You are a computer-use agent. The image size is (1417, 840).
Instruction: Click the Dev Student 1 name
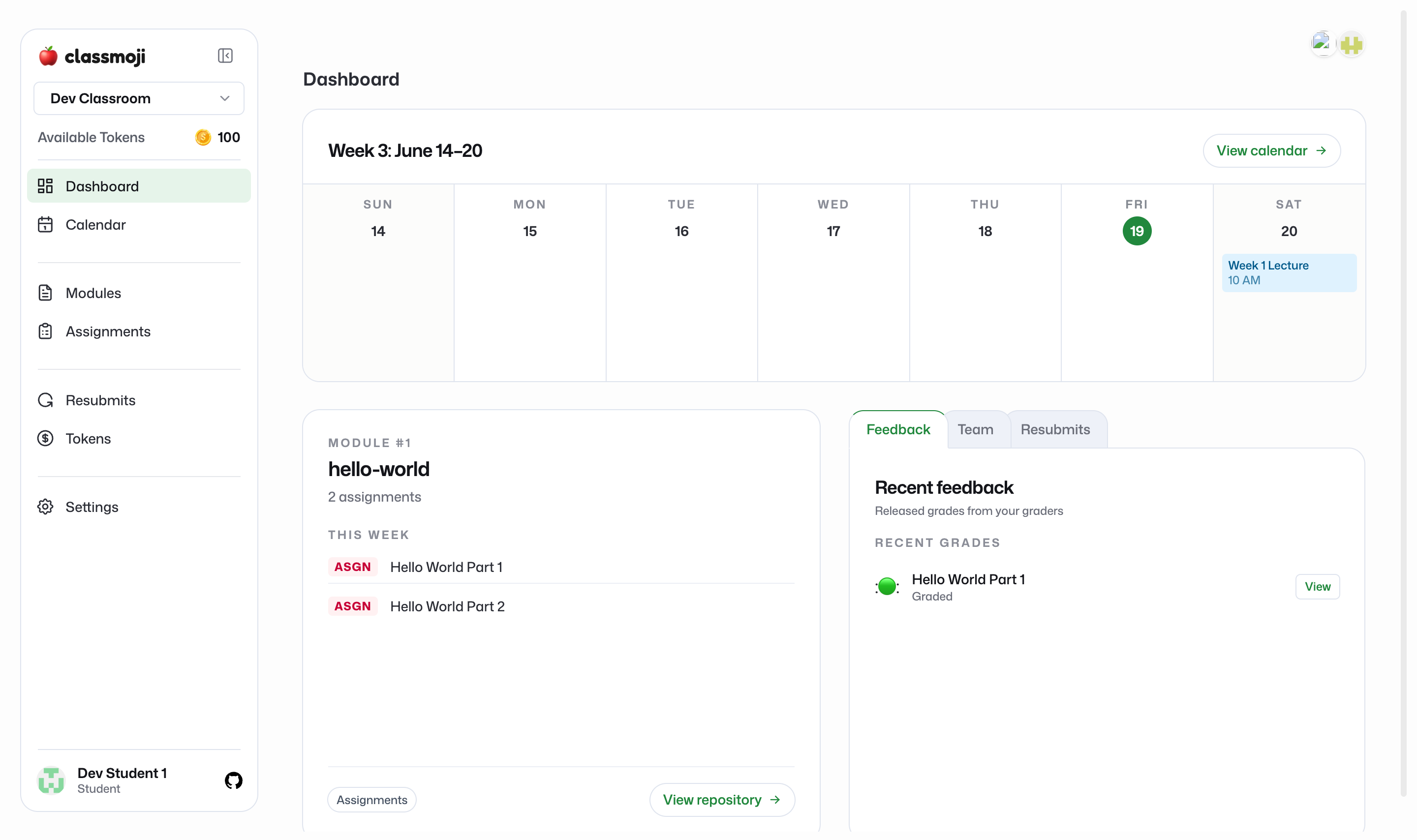point(123,774)
